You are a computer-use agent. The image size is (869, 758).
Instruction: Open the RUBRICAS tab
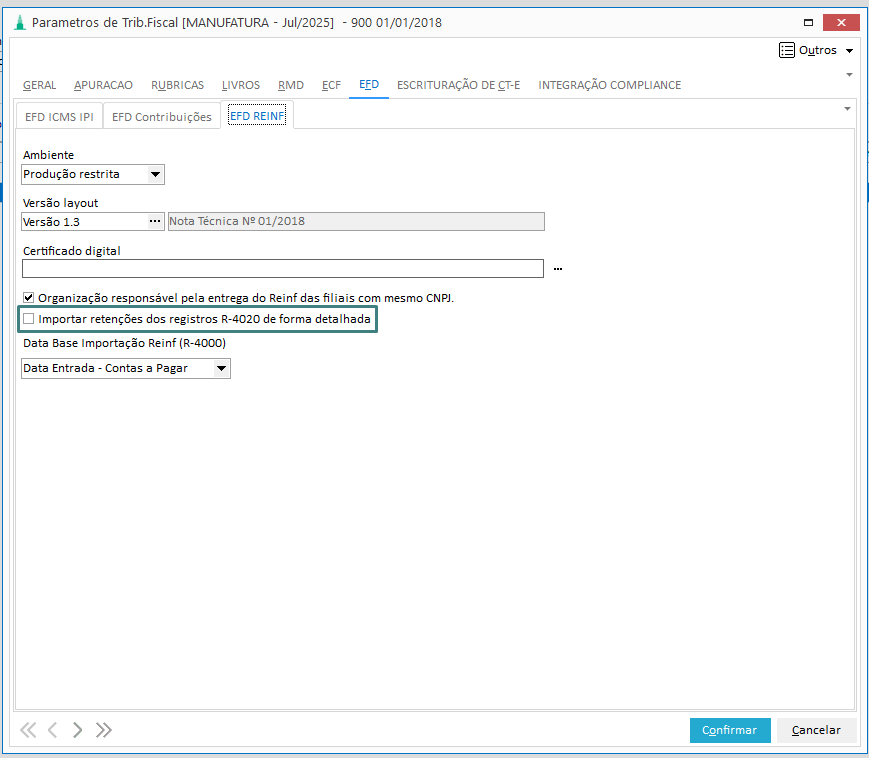point(177,85)
